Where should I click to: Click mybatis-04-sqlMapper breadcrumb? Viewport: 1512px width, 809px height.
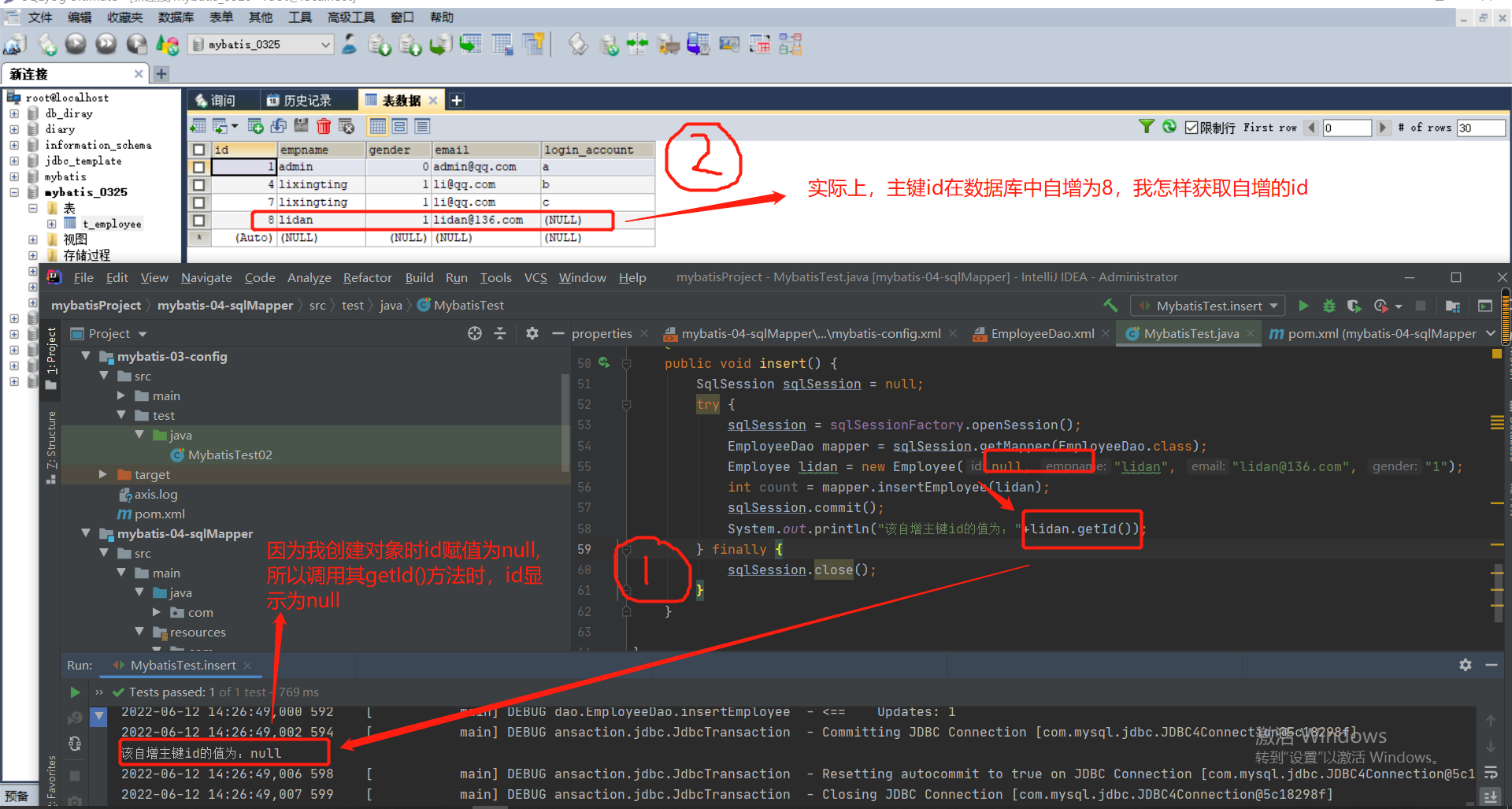(225, 305)
